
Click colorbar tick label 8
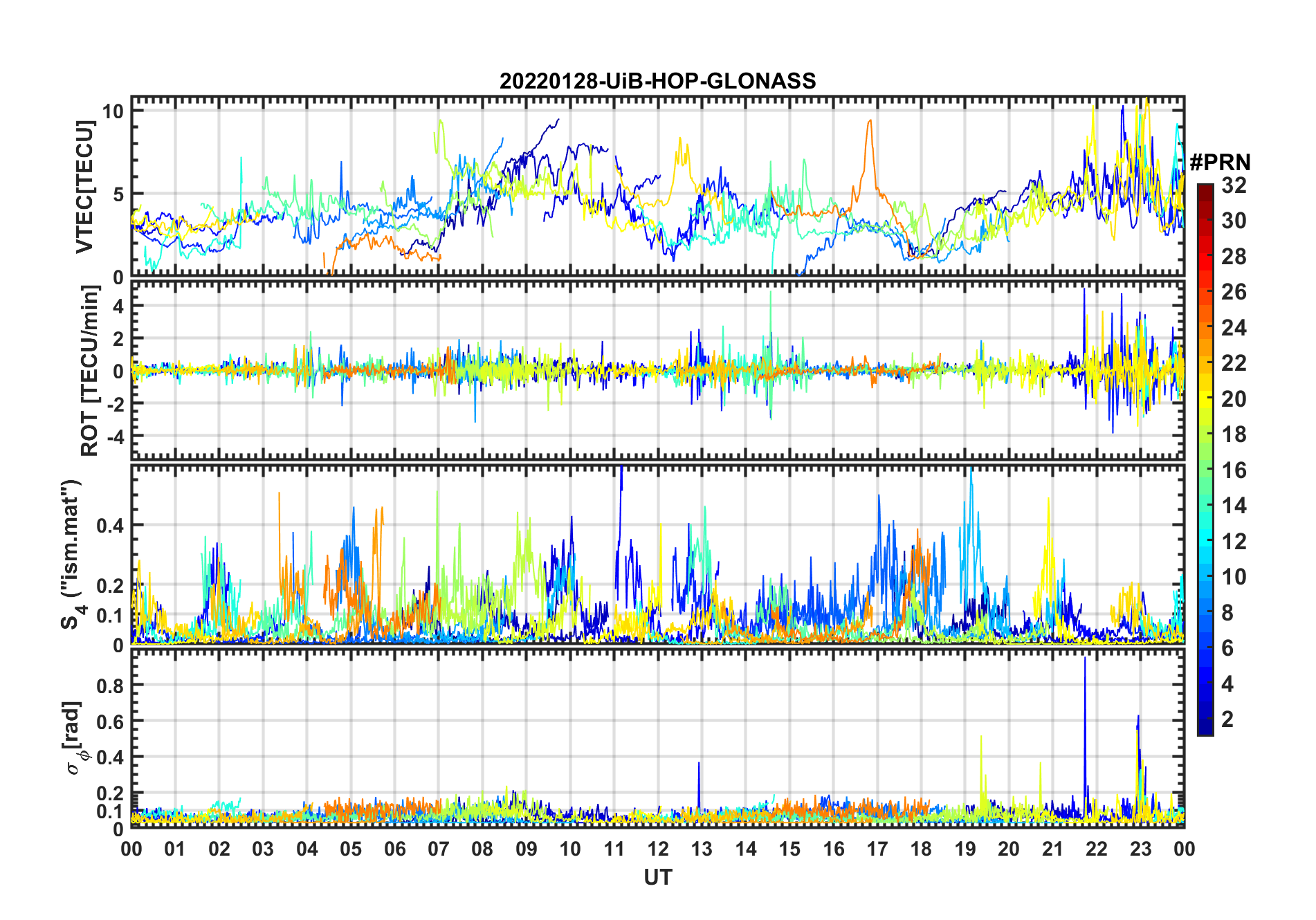(1227, 612)
